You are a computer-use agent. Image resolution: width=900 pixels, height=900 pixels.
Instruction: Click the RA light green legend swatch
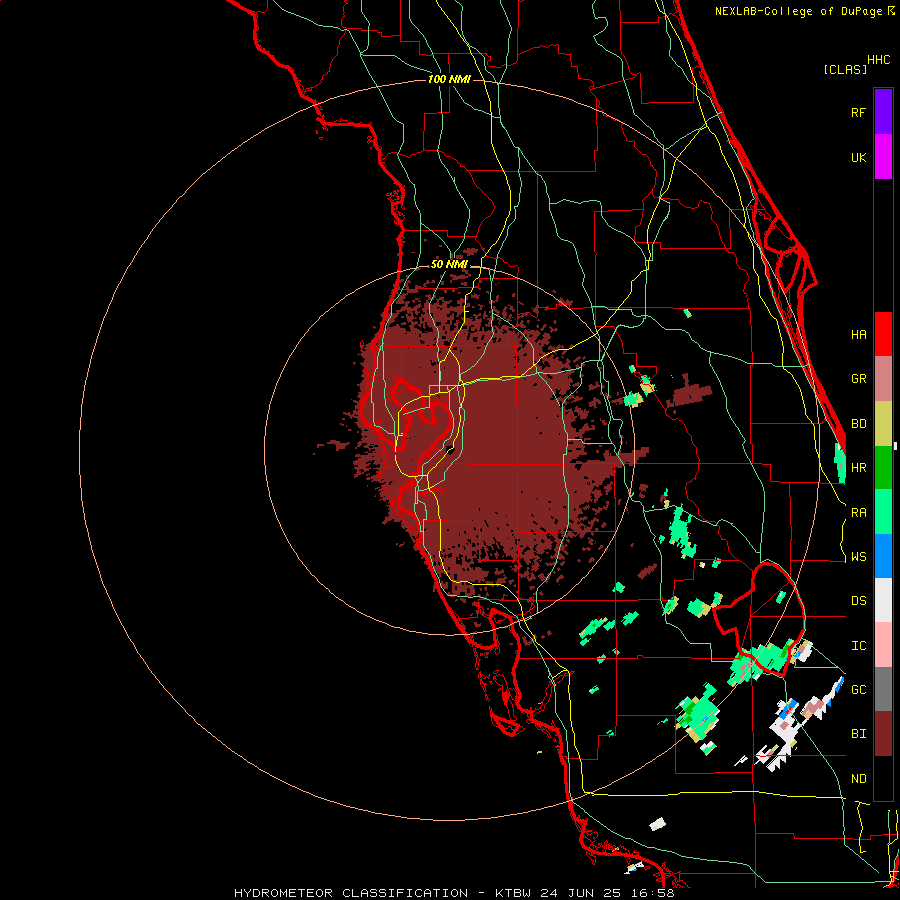(883, 512)
